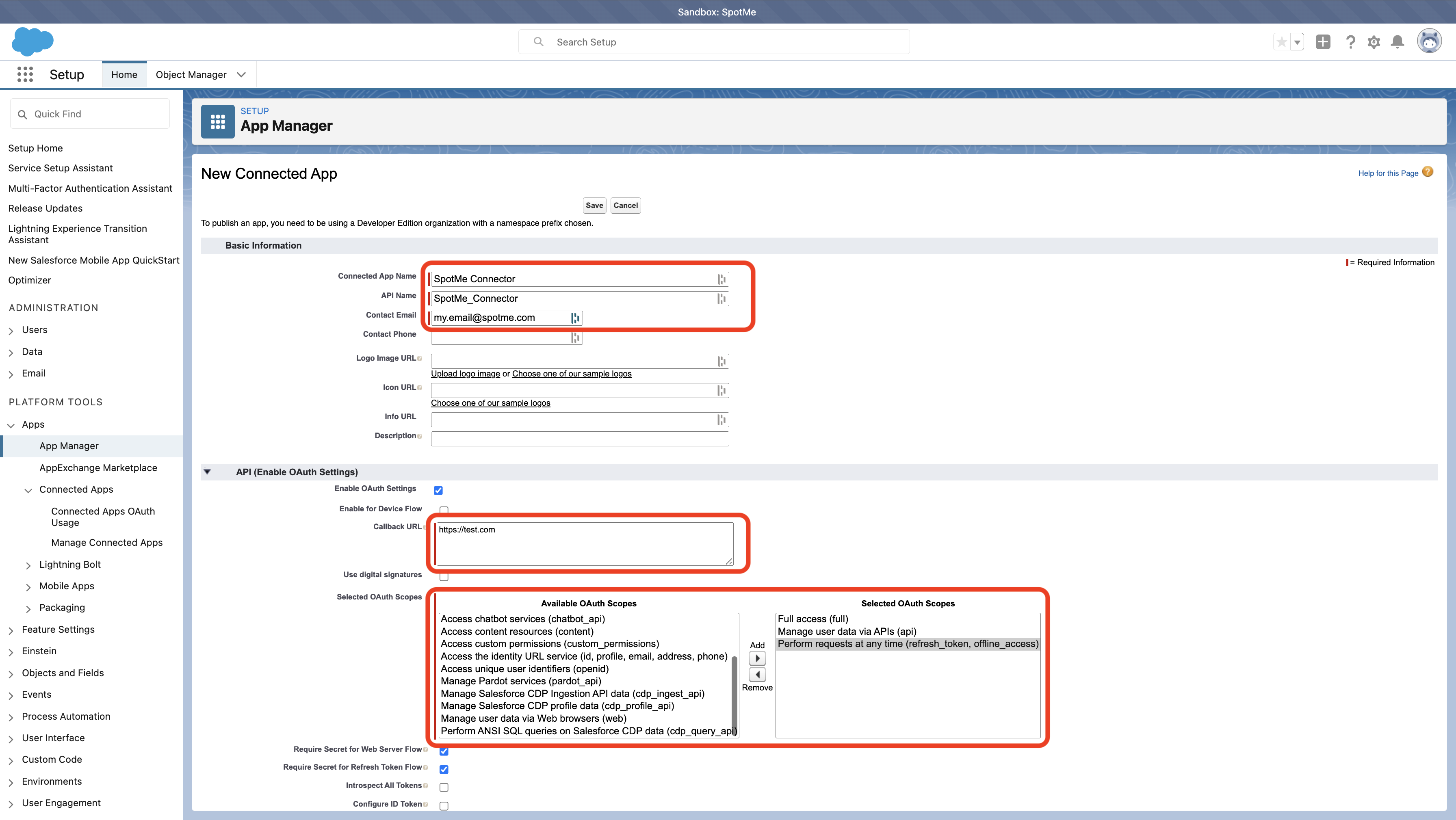Click the Cancel button
The image size is (1456, 820).
tap(626, 205)
